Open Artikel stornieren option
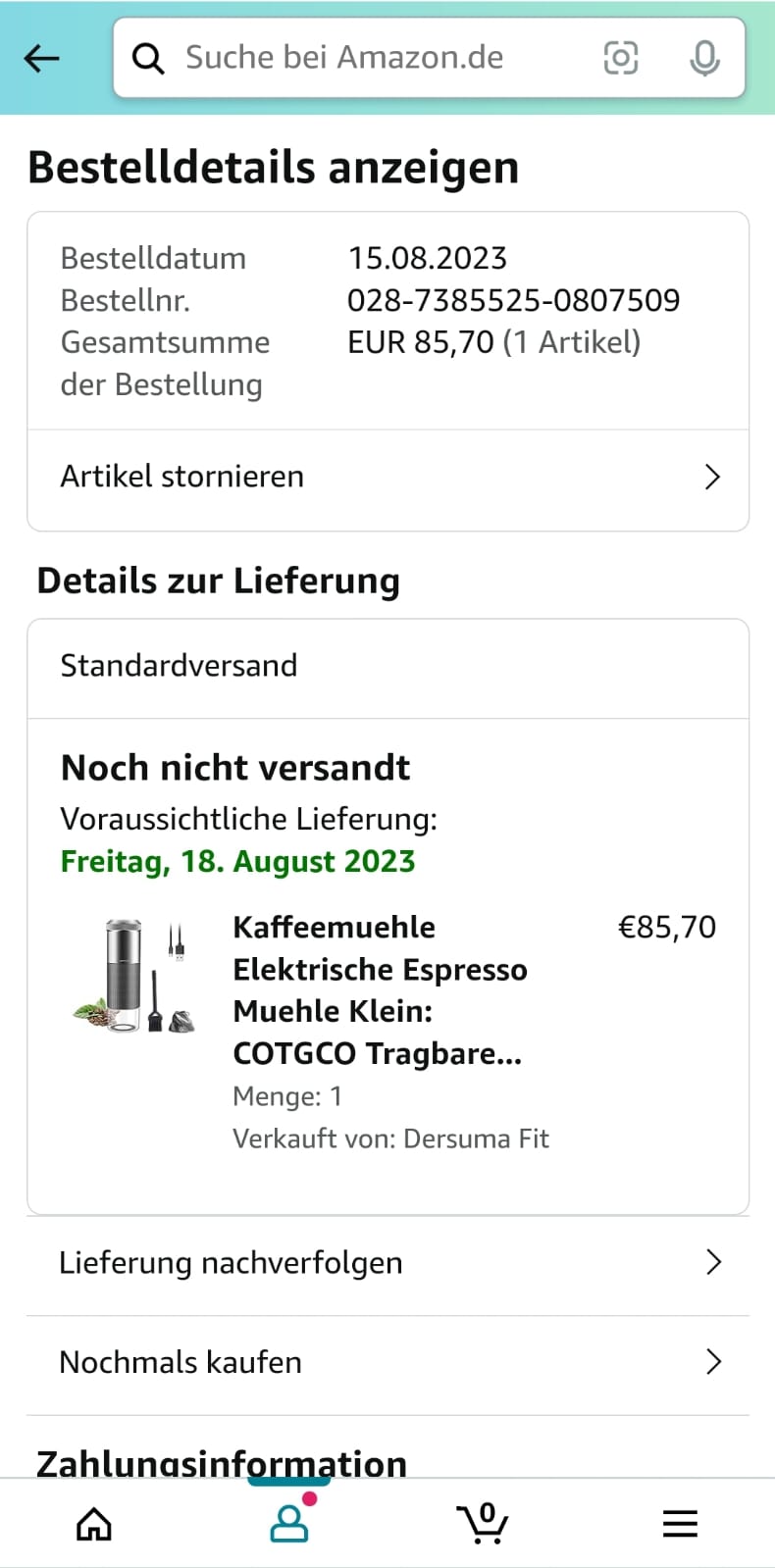 182,477
